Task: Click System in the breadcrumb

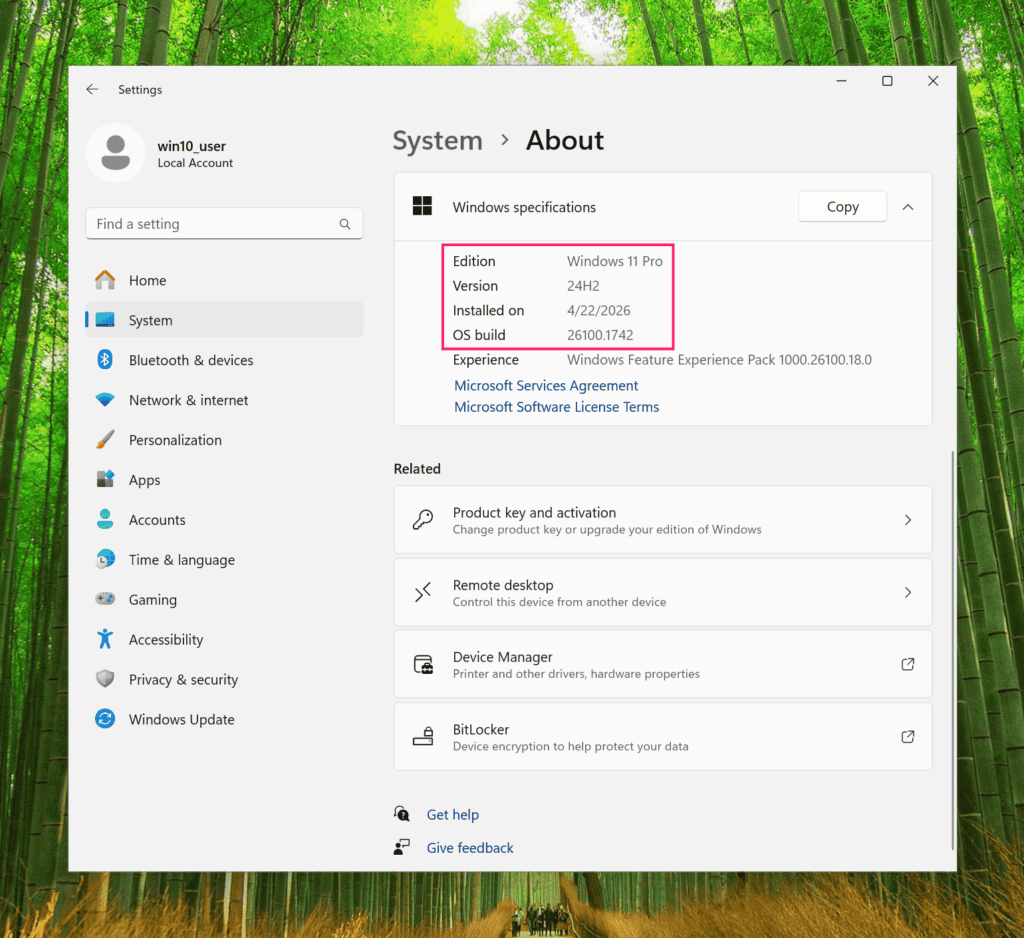Action: 438,140
